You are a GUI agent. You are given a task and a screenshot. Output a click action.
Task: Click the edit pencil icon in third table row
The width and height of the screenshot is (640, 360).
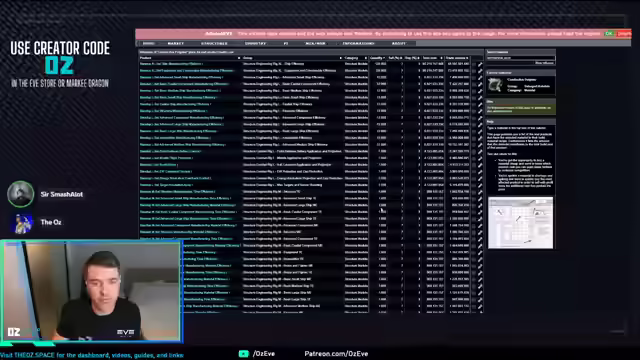pyautogui.click(x=480, y=78)
